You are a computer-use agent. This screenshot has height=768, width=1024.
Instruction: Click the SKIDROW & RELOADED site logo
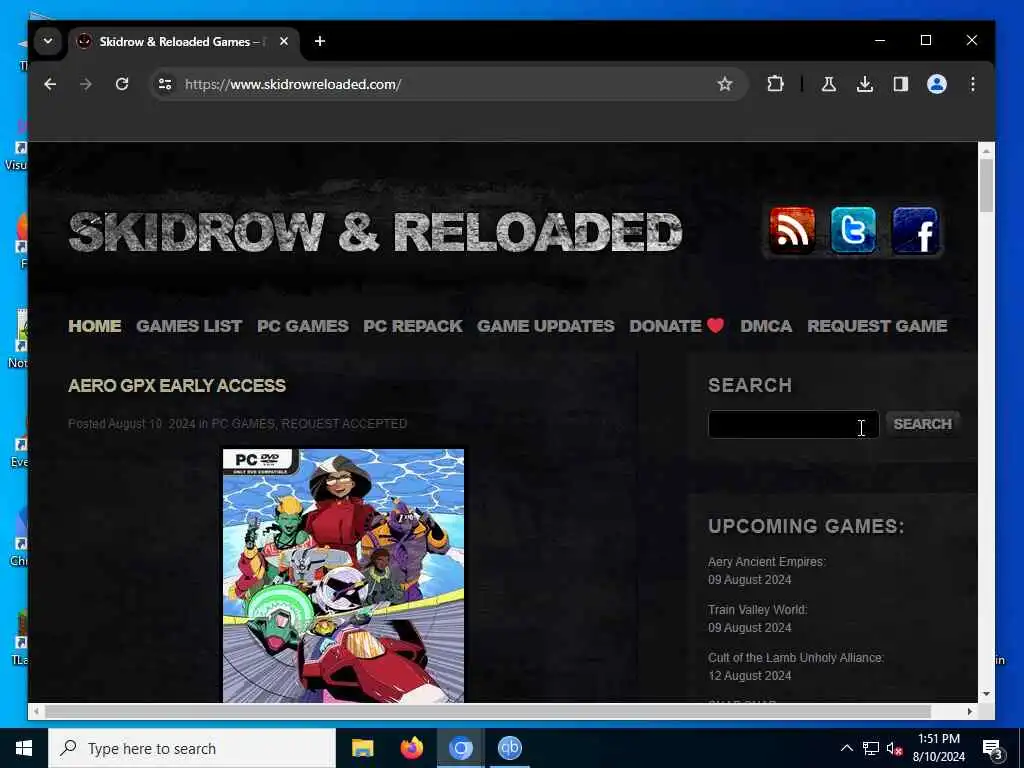tap(376, 232)
